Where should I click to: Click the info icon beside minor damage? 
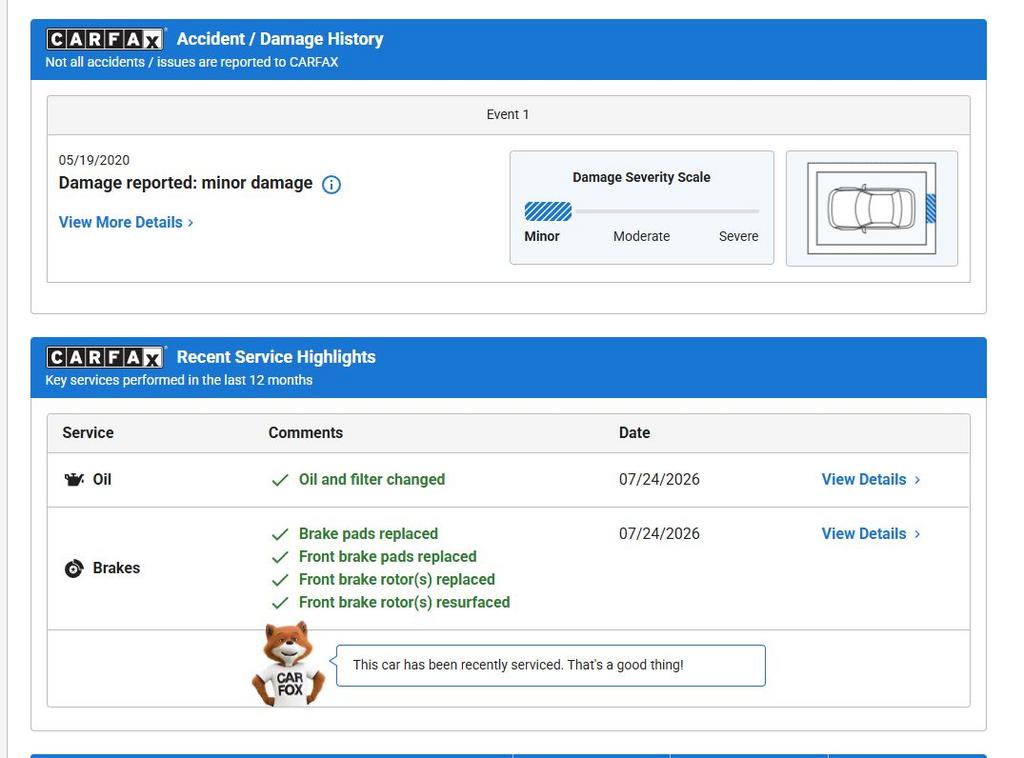(x=331, y=185)
